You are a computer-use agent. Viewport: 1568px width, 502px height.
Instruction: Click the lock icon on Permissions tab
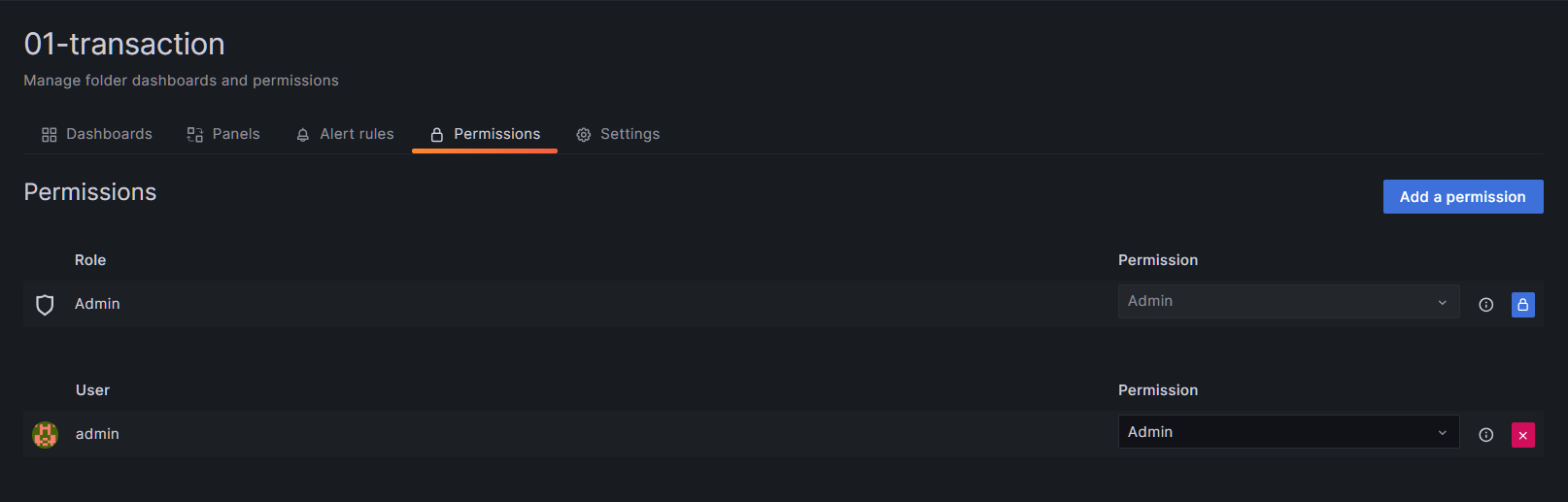click(437, 135)
